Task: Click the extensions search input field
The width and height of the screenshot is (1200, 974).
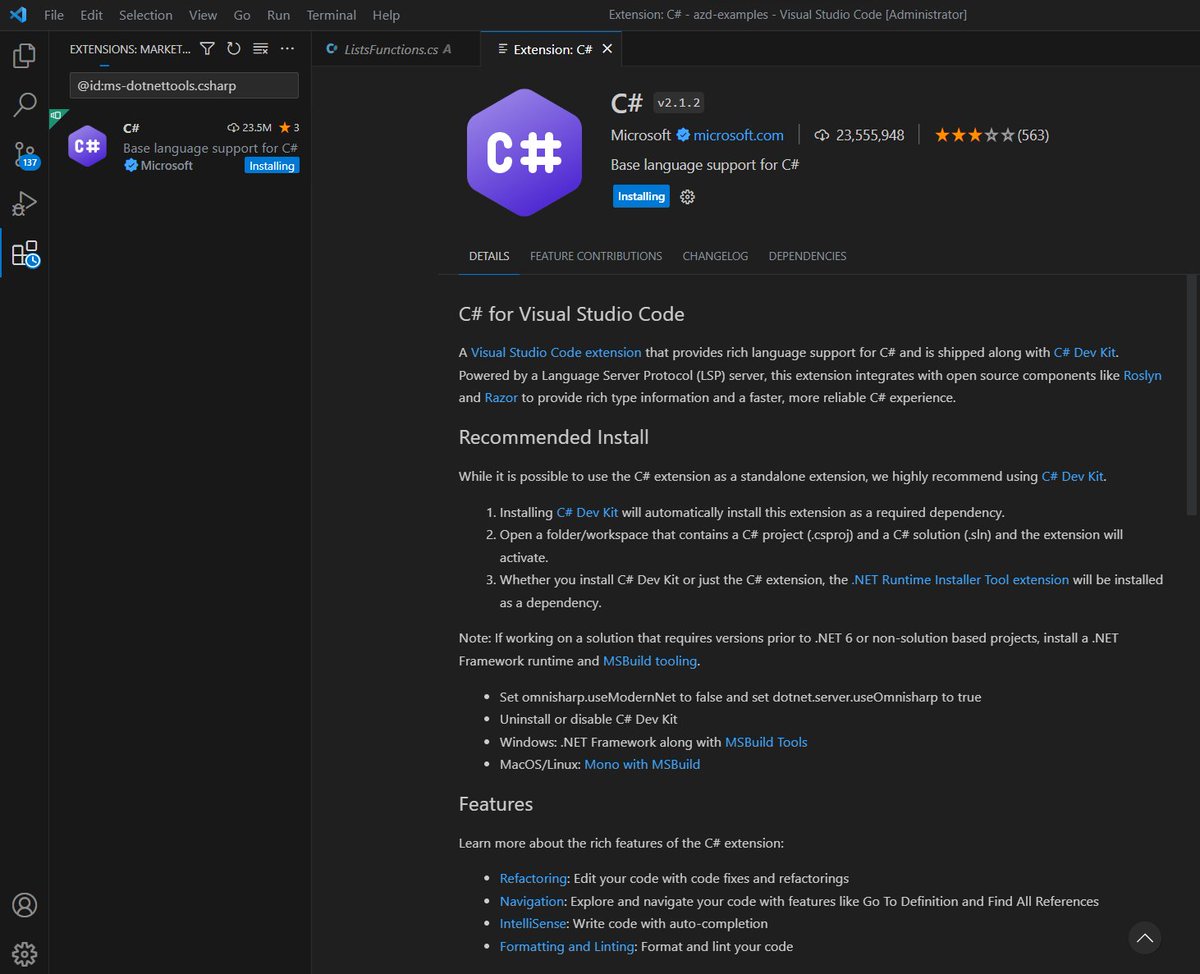Action: coord(184,85)
